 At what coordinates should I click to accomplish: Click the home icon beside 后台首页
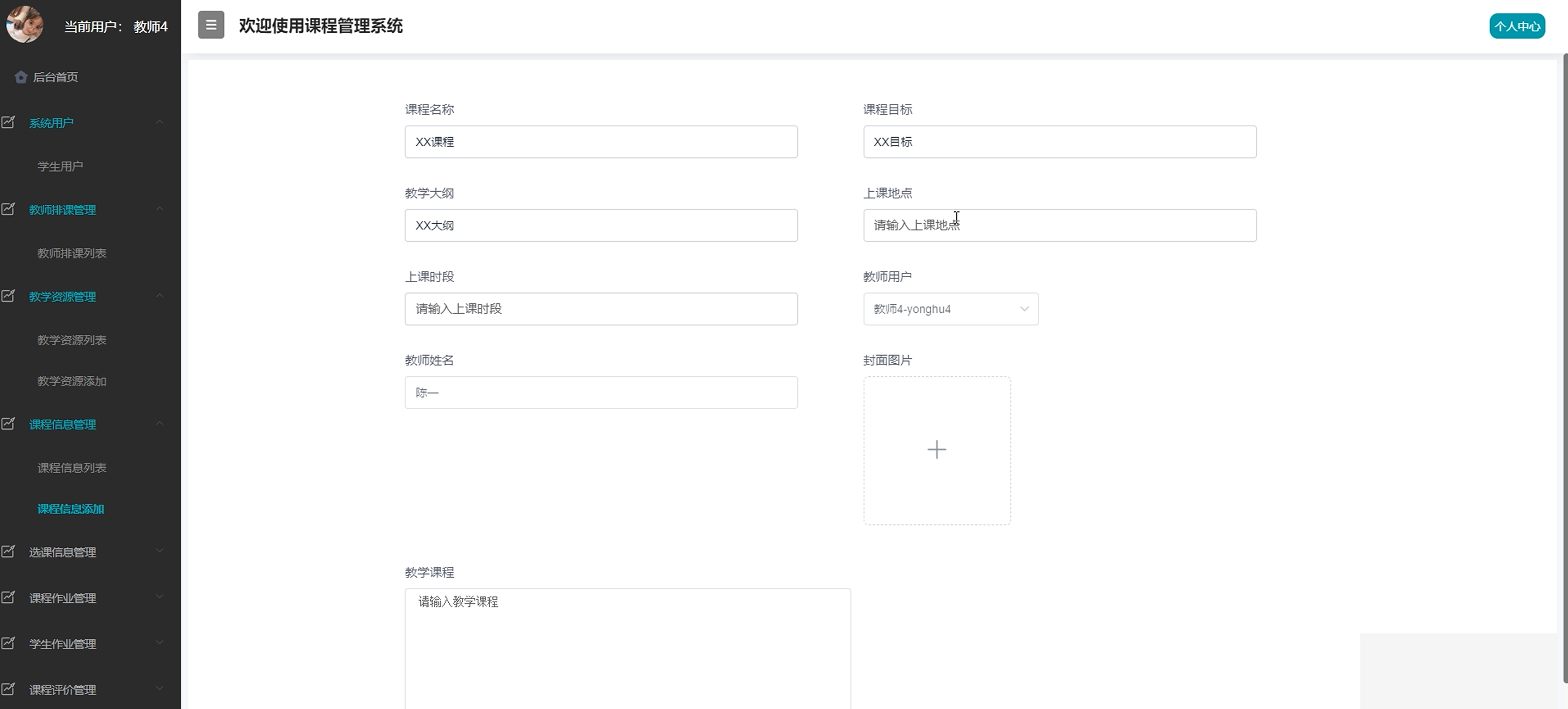21,77
